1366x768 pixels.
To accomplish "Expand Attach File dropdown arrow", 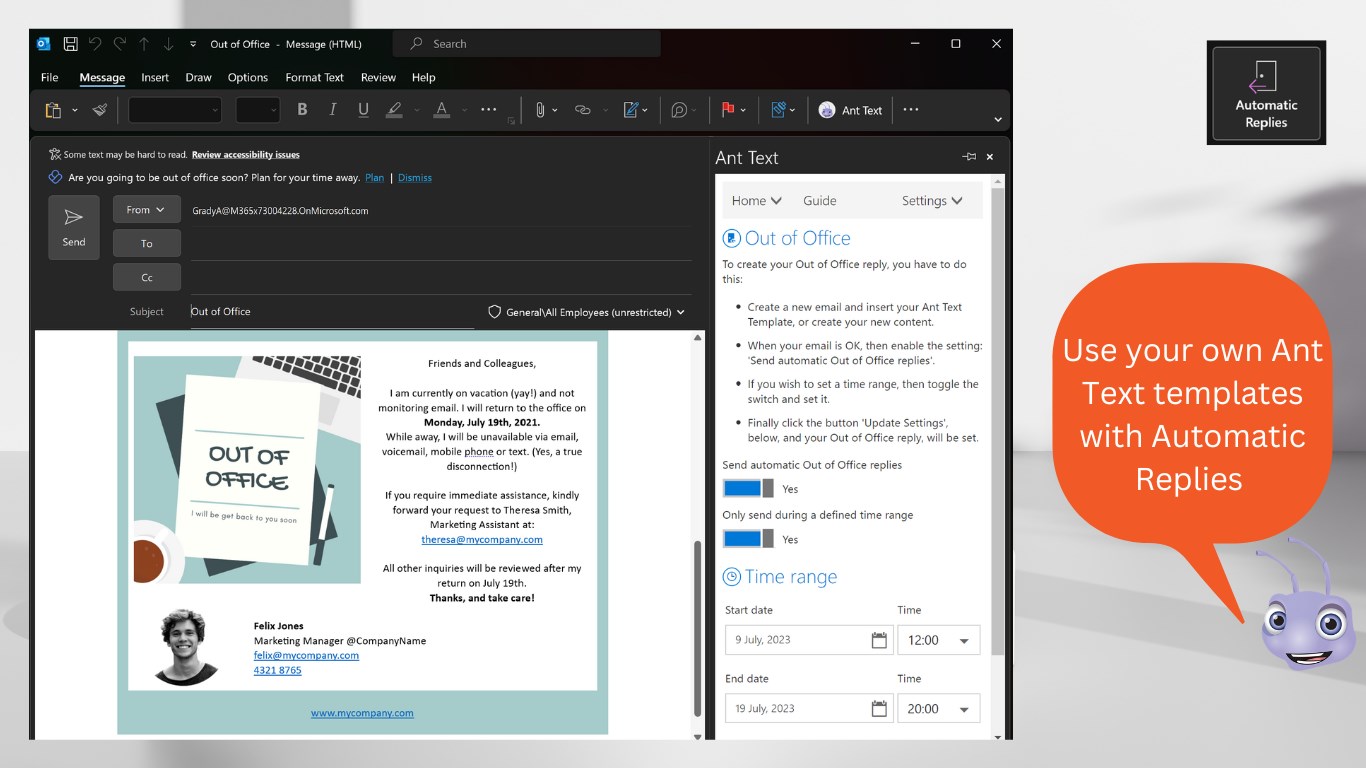I will coord(555,110).
